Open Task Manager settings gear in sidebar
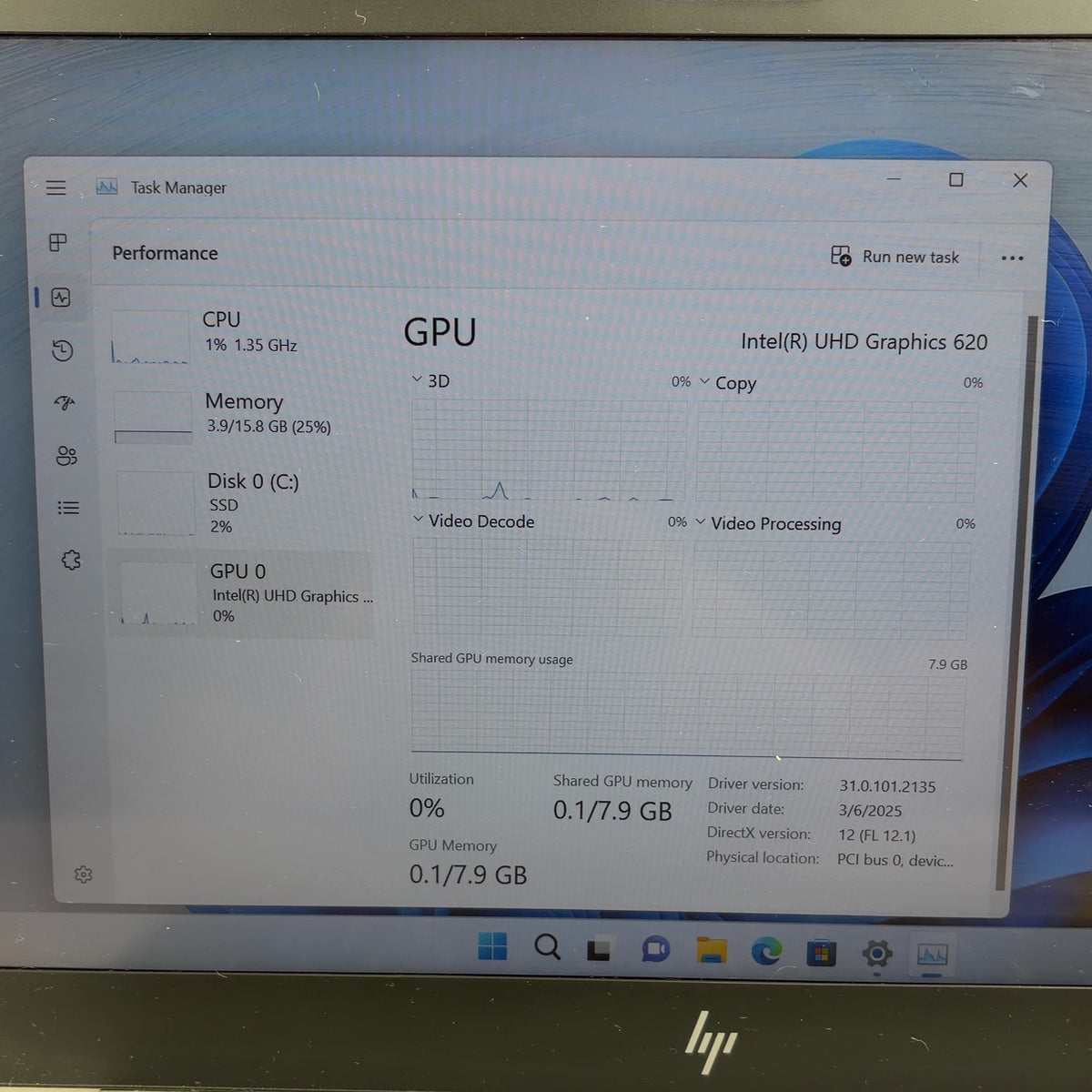This screenshot has width=1092, height=1092. [83, 875]
